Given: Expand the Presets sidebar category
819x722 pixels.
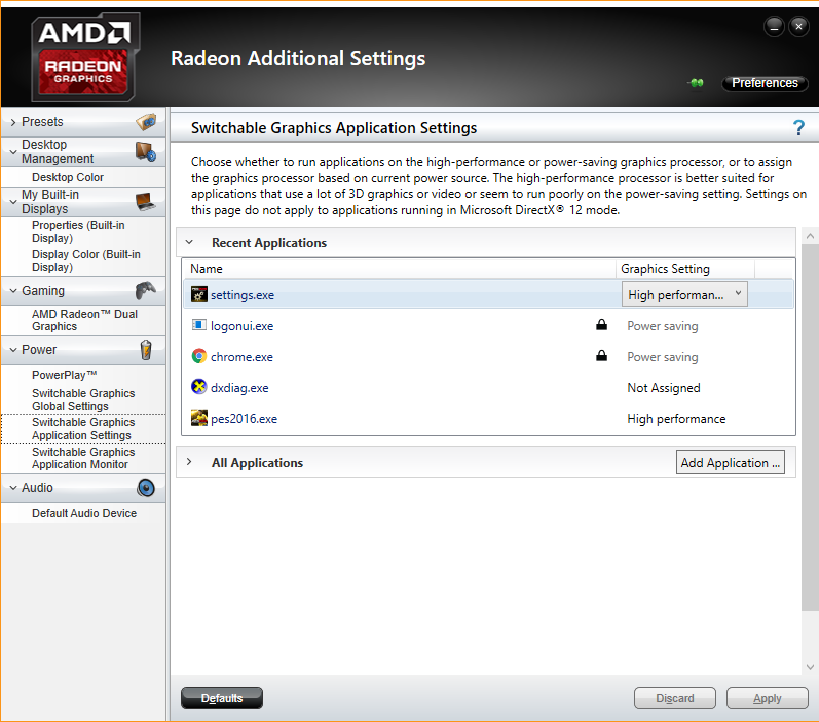Looking at the screenshot, I should pyautogui.click(x=13, y=122).
